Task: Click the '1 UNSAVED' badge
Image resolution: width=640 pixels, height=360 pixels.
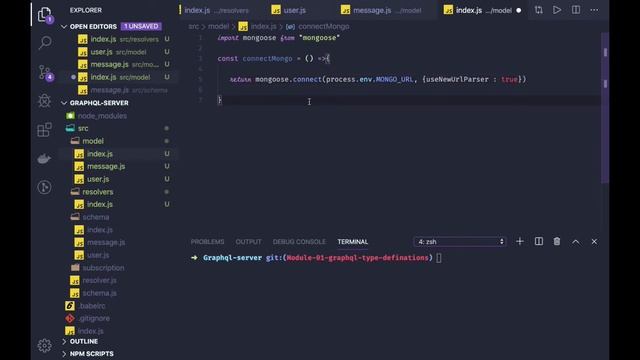Action: (x=141, y=27)
